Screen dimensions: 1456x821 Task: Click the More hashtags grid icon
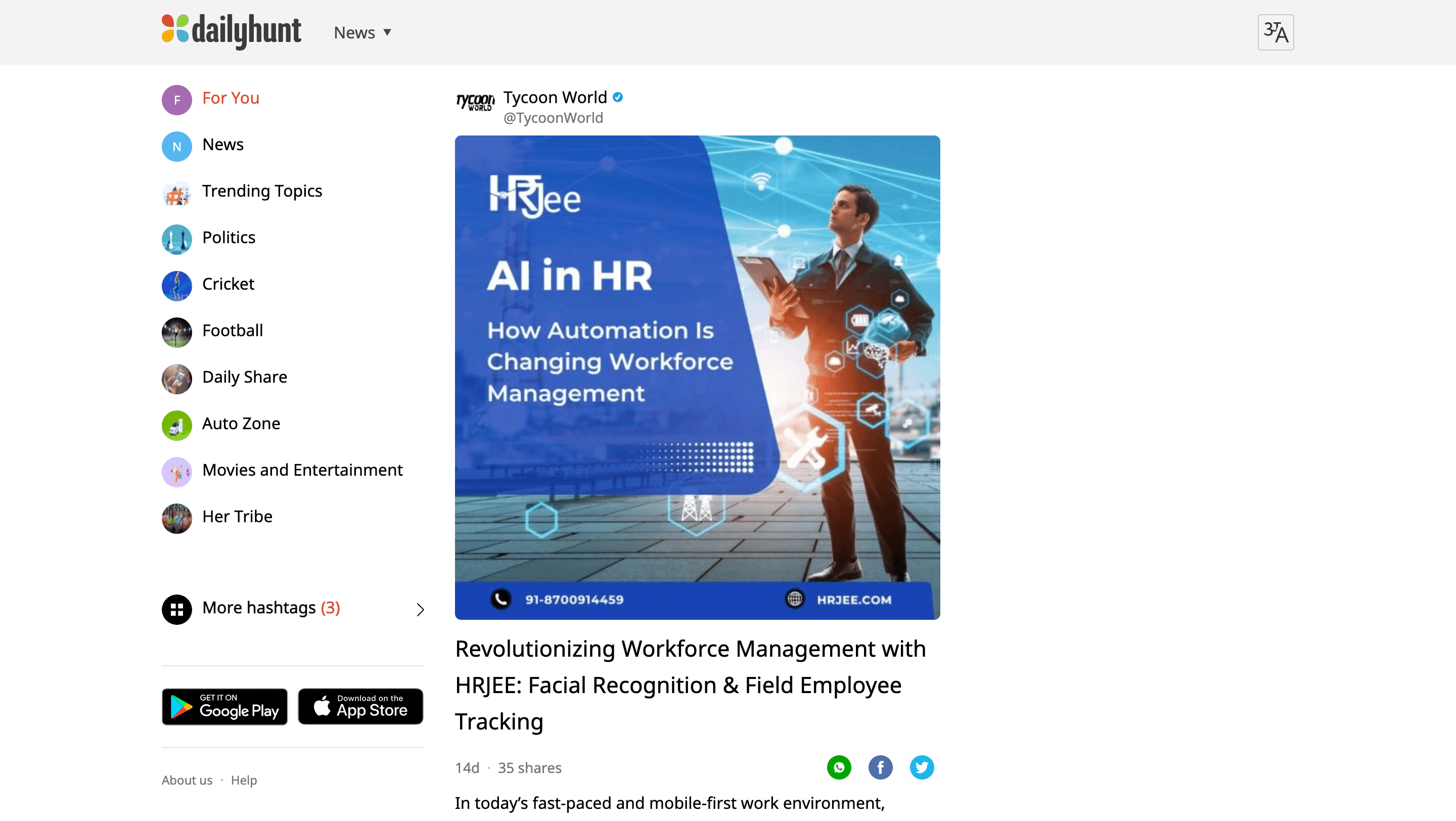click(x=177, y=609)
